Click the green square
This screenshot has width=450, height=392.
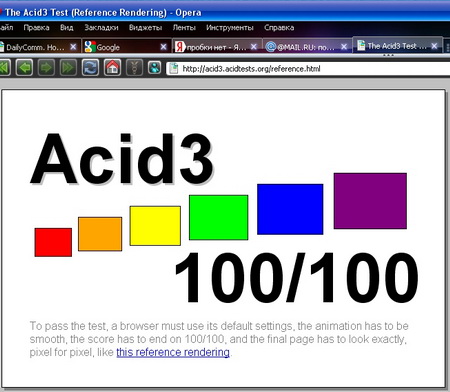(x=219, y=217)
